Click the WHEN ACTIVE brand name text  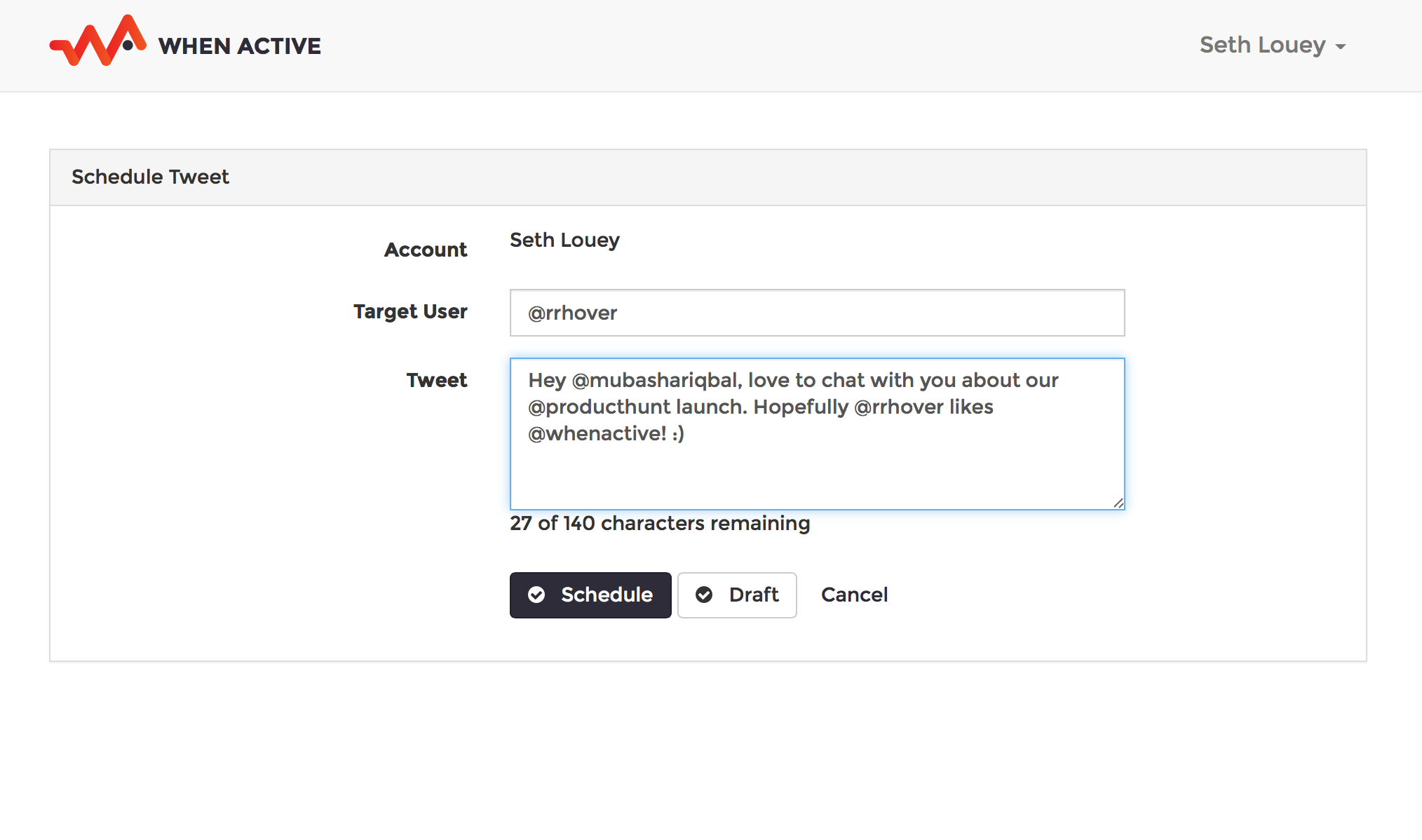pos(239,46)
